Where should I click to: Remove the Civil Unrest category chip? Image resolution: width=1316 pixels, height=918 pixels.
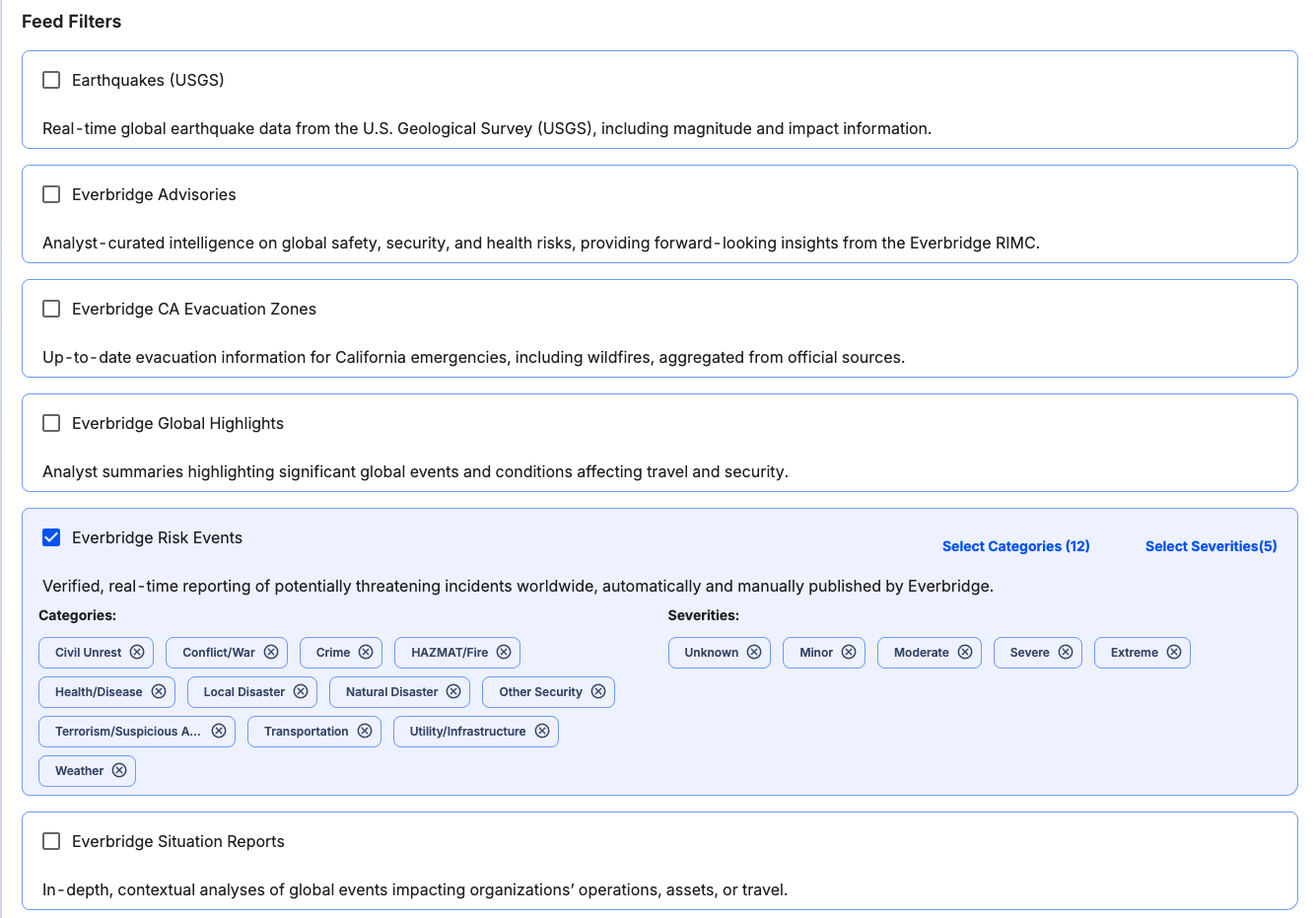tap(137, 652)
